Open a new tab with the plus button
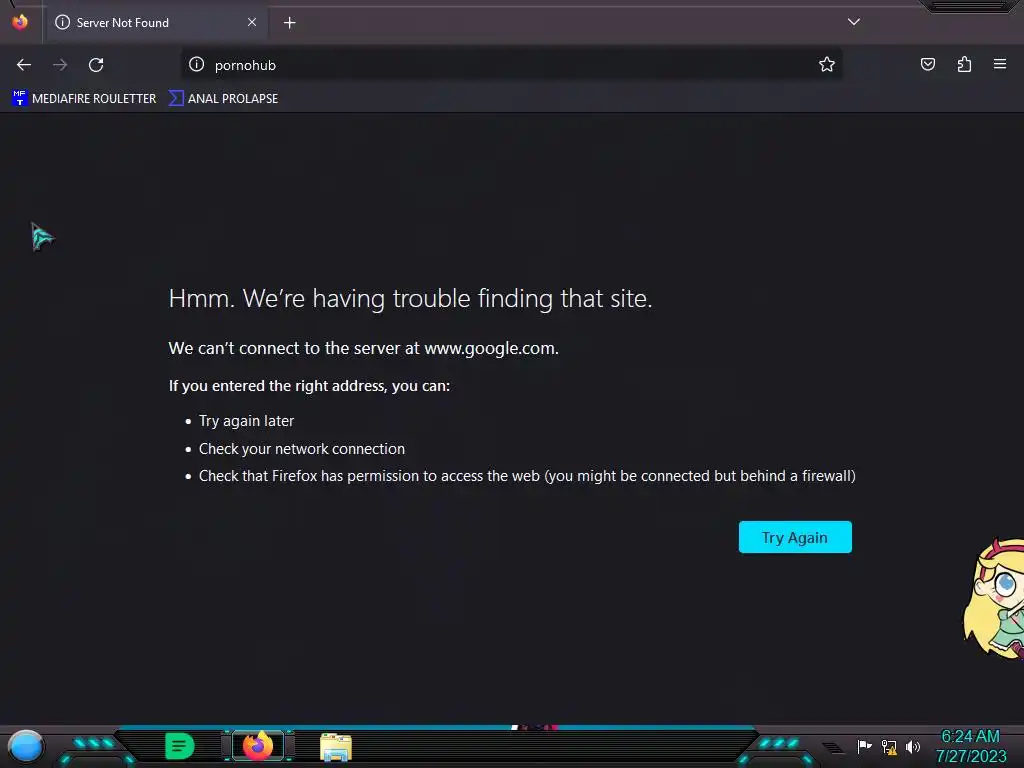 pyautogui.click(x=289, y=23)
